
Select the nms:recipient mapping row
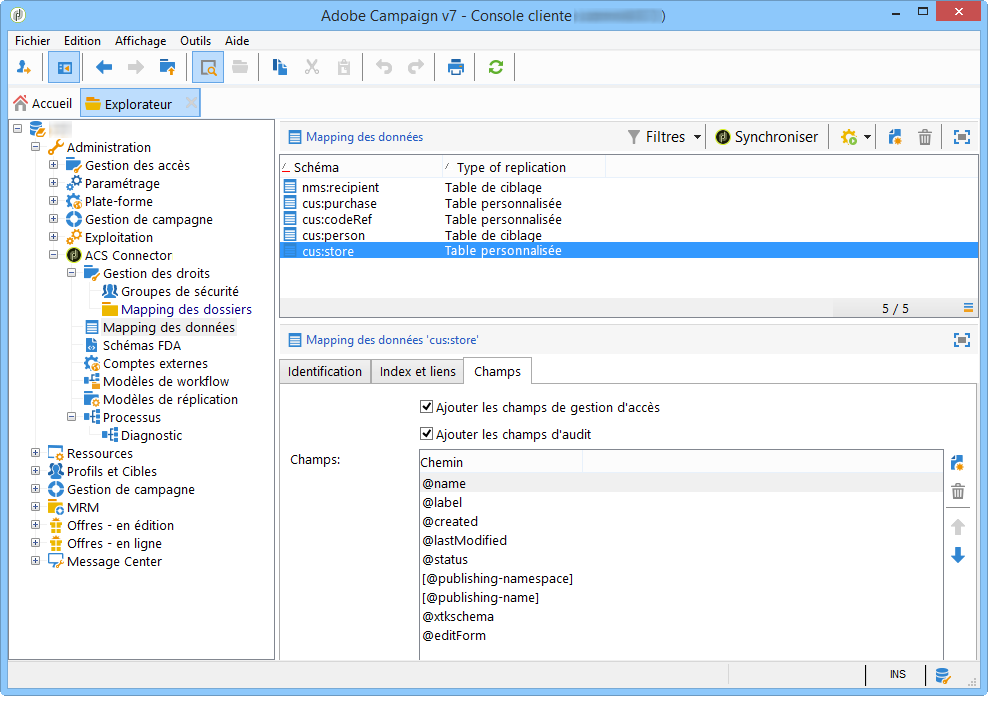(x=629, y=187)
